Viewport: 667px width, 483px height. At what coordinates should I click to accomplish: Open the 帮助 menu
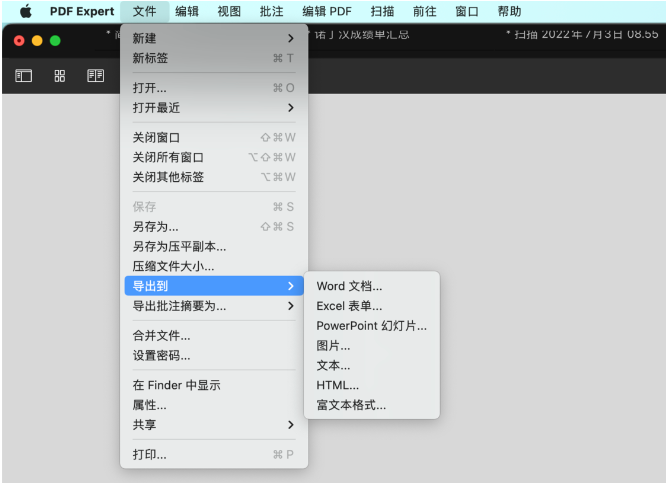click(x=510, y=11)
